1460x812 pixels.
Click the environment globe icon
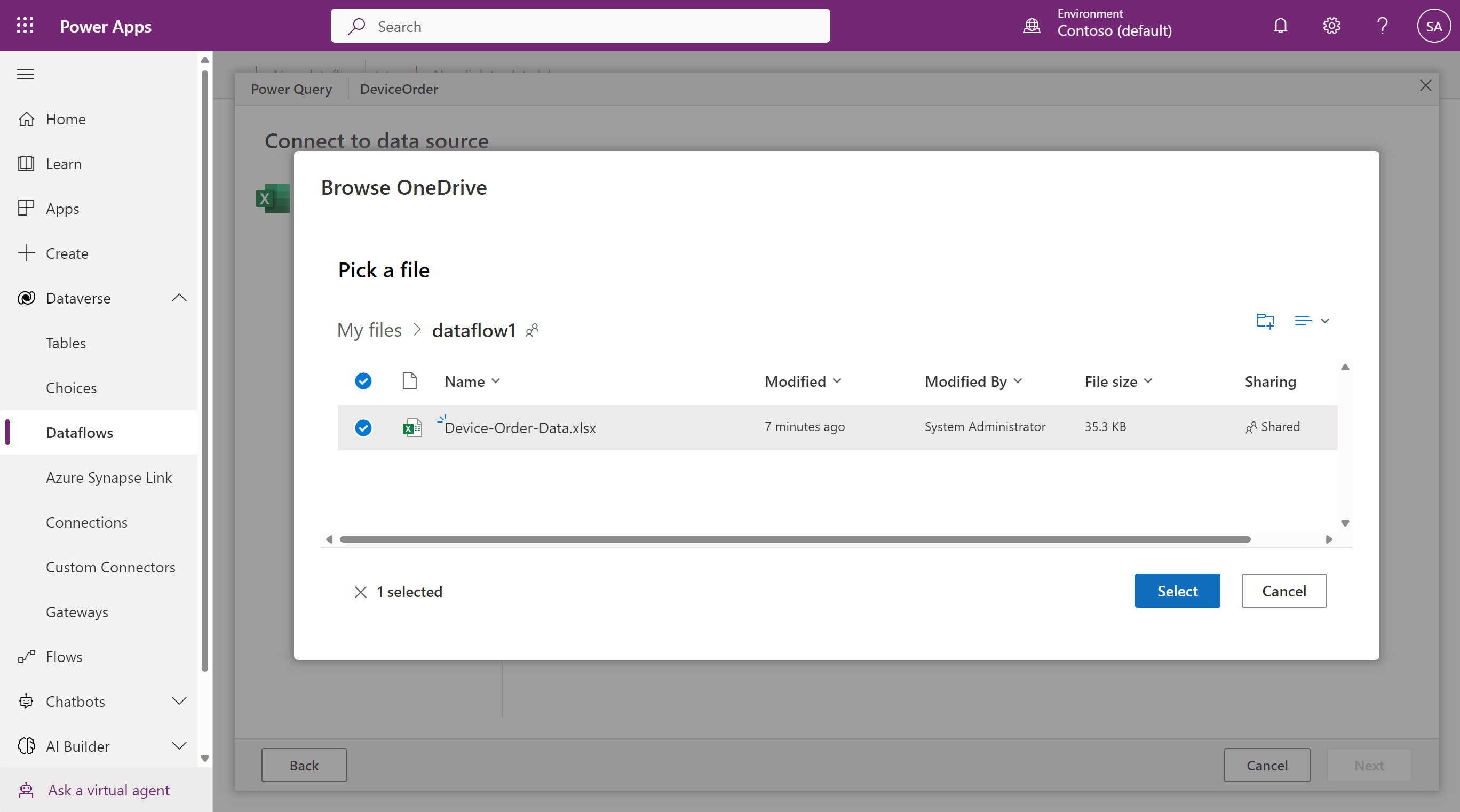[1032, 26]
